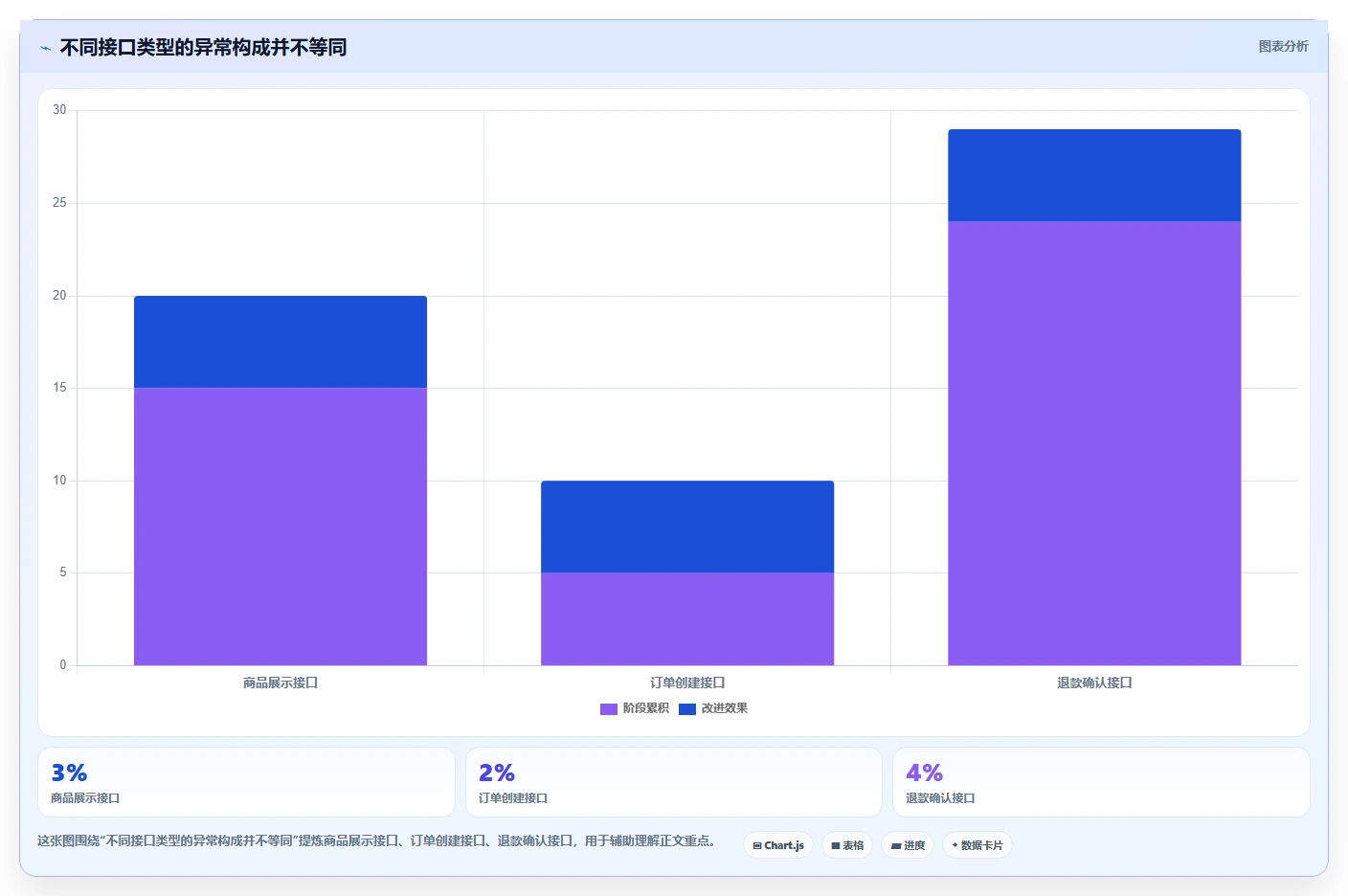
Task: Click the purple 阶段累积 bar segment for 退款确认接口
Action: click(1094, 443)
